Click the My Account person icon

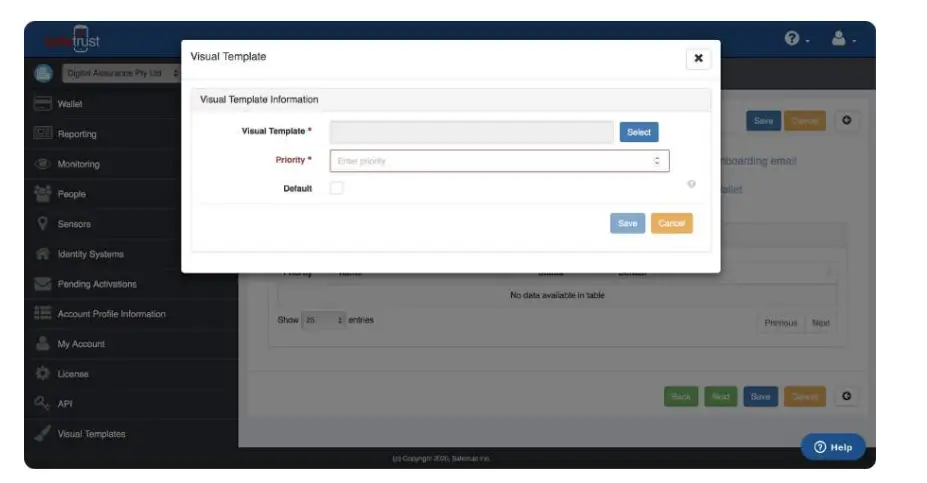(x=43, y=343)
